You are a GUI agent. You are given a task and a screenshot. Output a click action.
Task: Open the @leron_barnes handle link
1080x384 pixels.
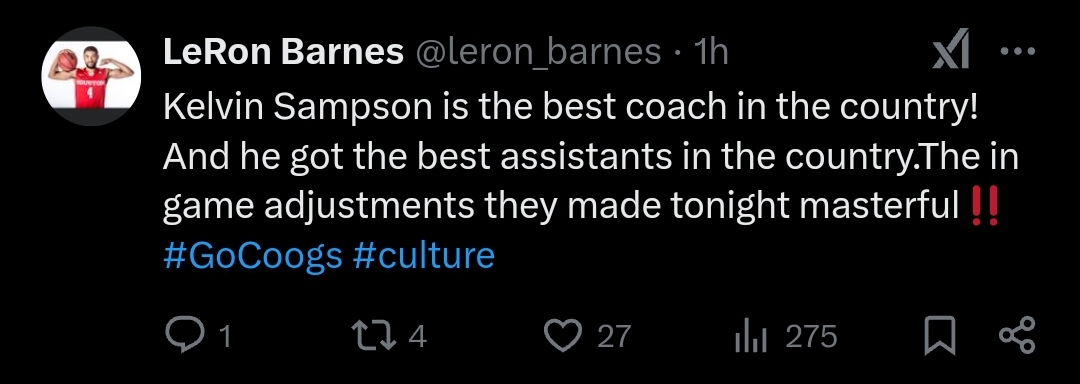pyautogui.click(x=536, y=52)
